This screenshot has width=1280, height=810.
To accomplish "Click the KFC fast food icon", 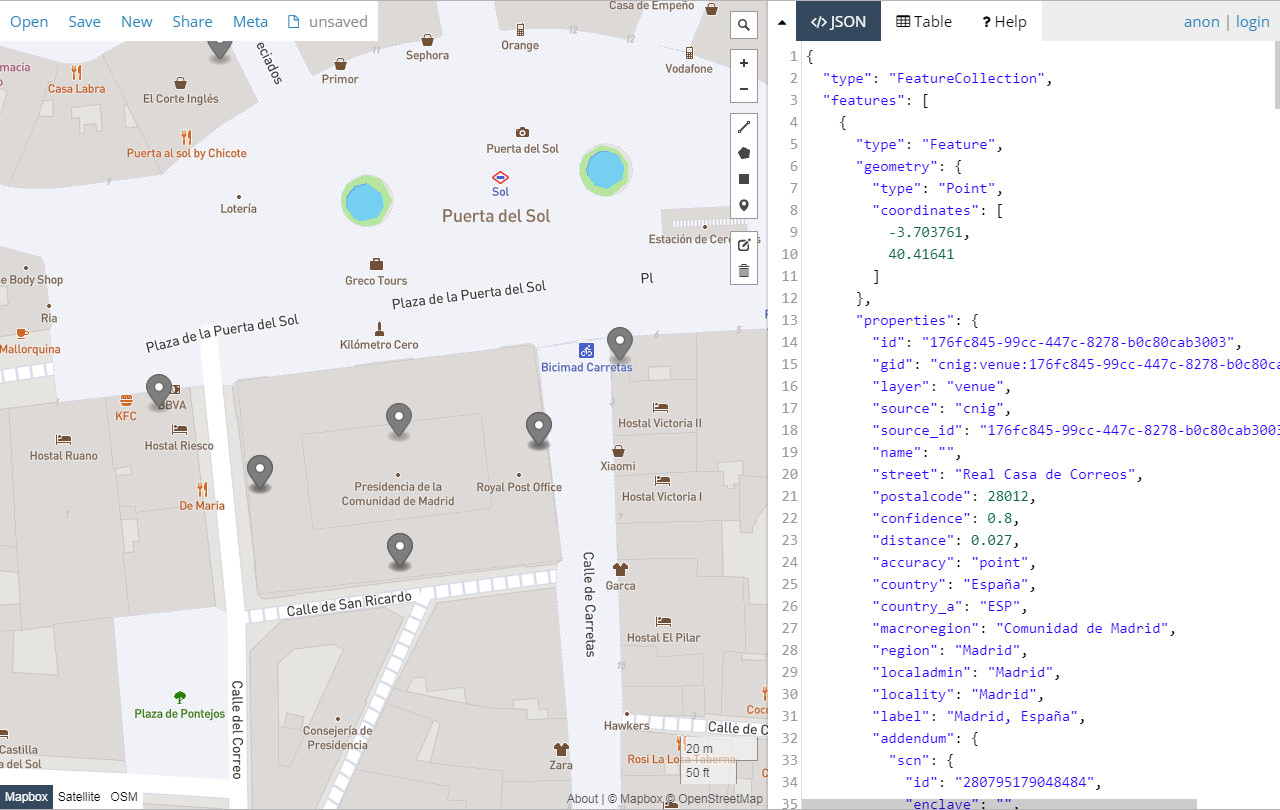I will click(x=126, y=400).
